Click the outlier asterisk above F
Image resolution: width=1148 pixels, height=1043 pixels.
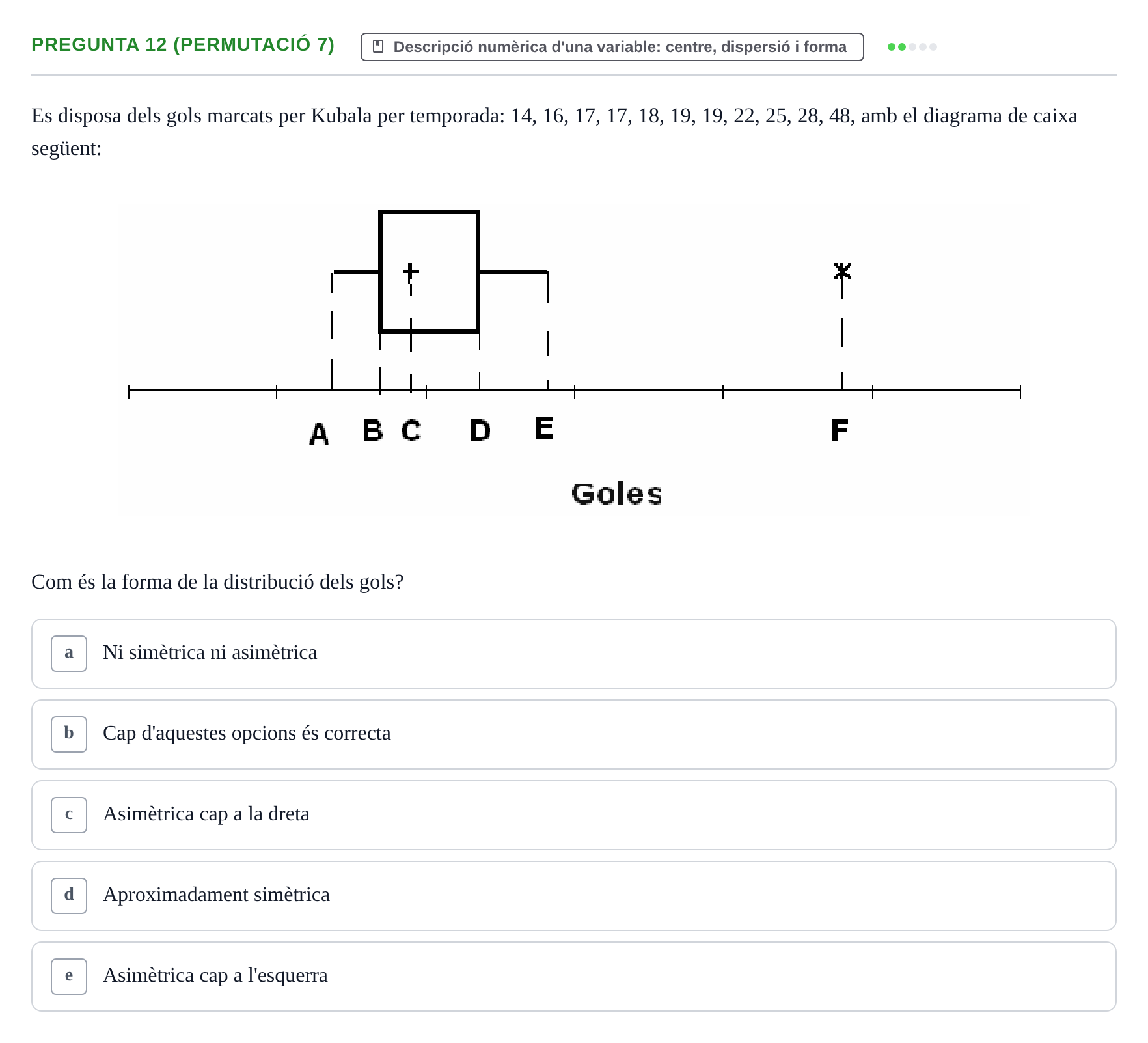pos(842,271)
